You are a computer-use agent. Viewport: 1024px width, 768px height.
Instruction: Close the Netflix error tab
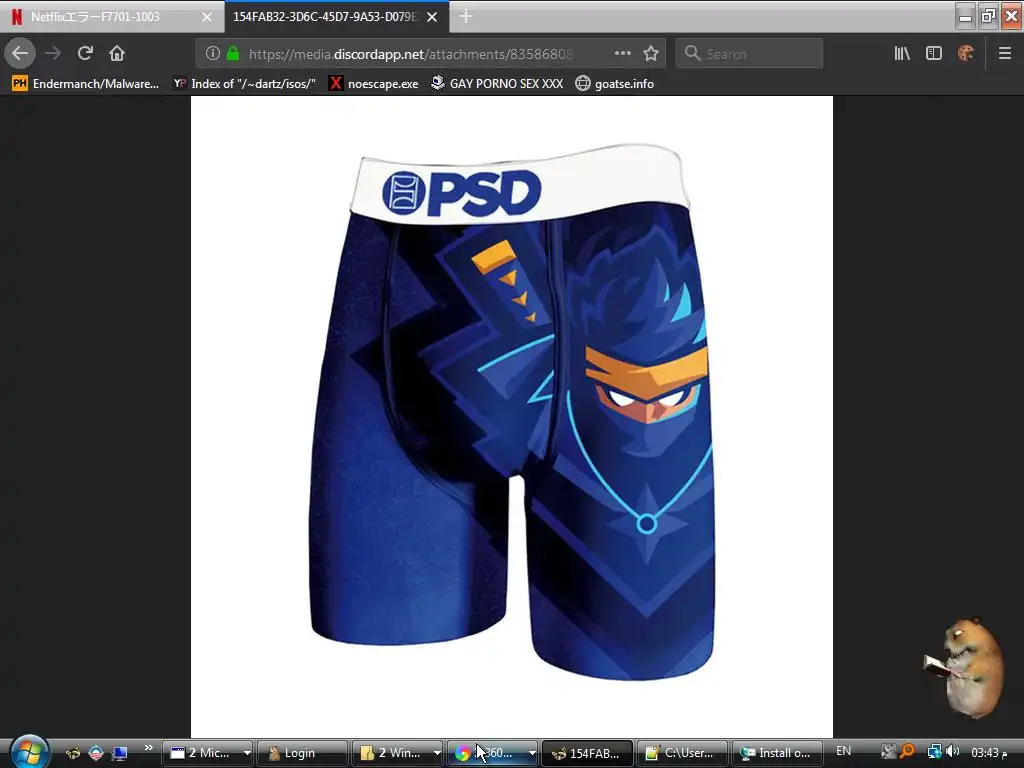(206, 17)
